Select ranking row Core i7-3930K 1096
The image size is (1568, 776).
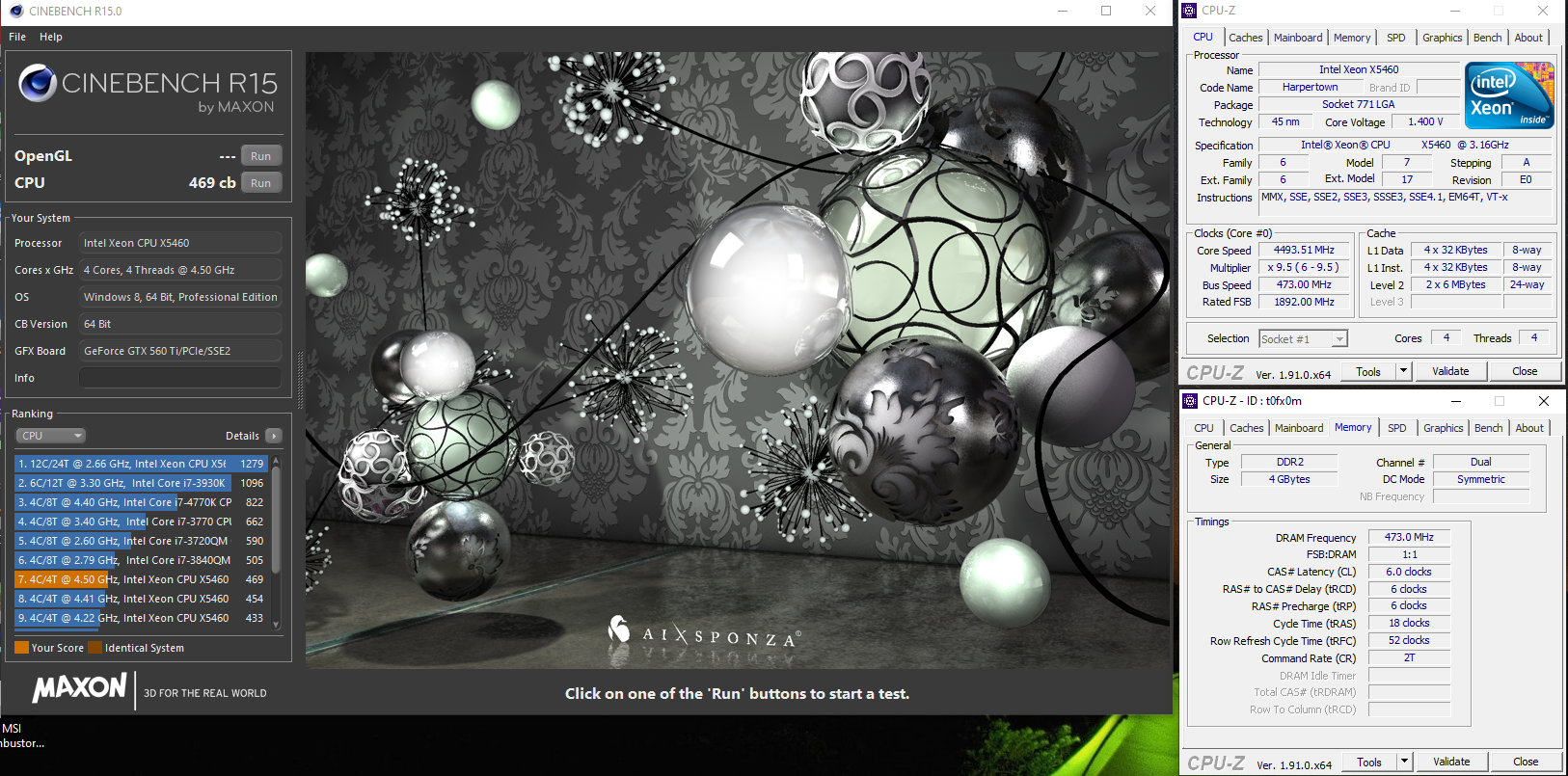[x=141, y=483]
